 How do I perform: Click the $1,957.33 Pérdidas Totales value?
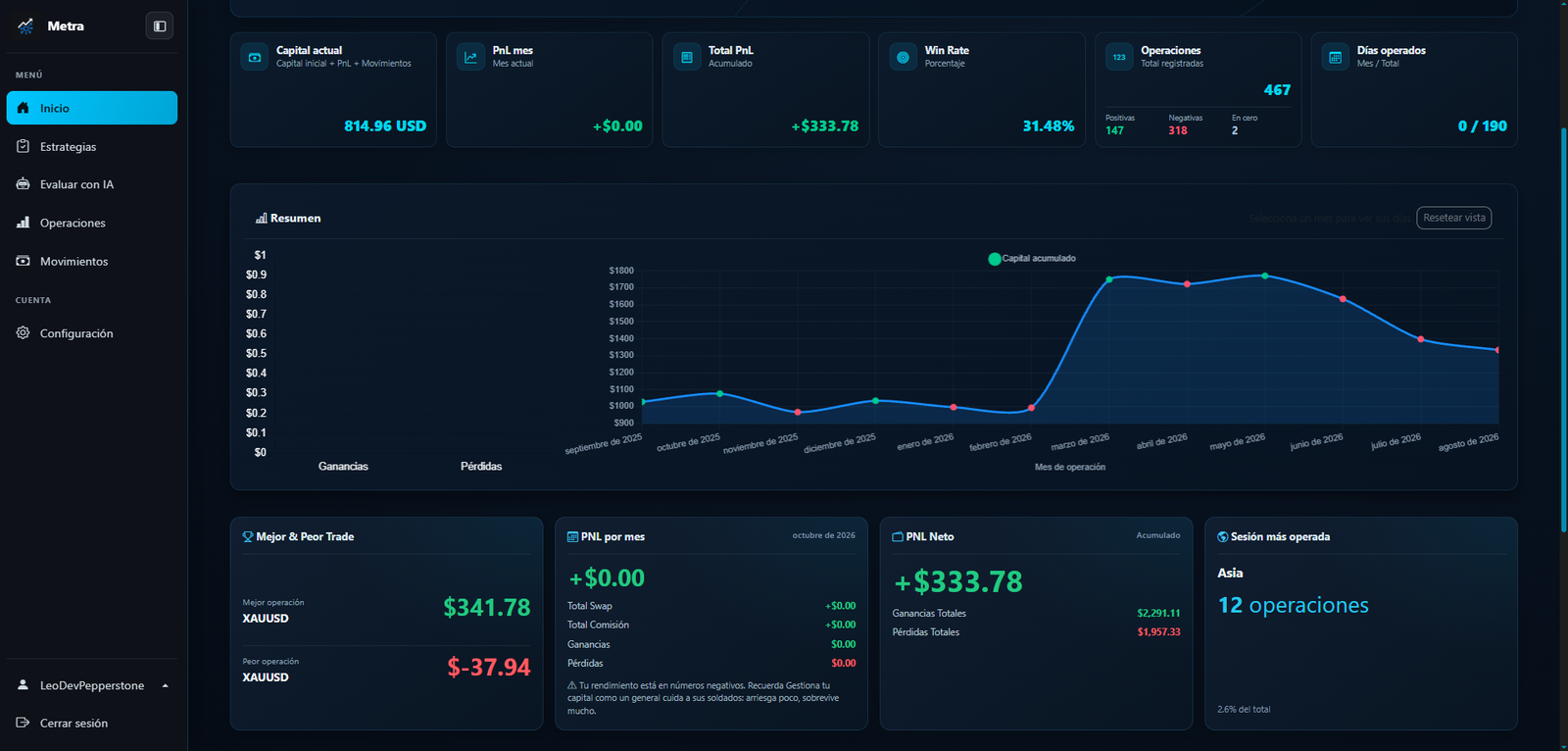(x=1158, y=632)
